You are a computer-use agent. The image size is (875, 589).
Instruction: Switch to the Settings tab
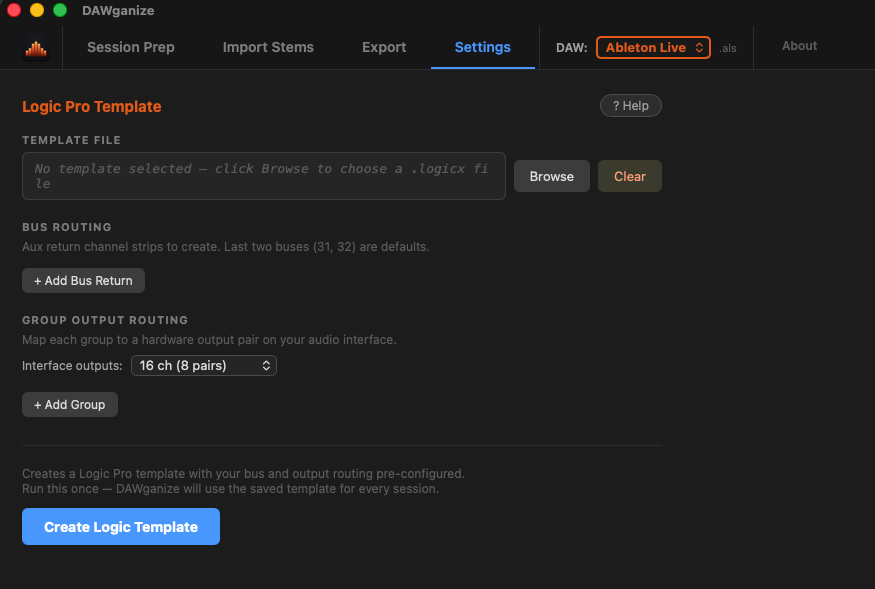coord(482,47)
